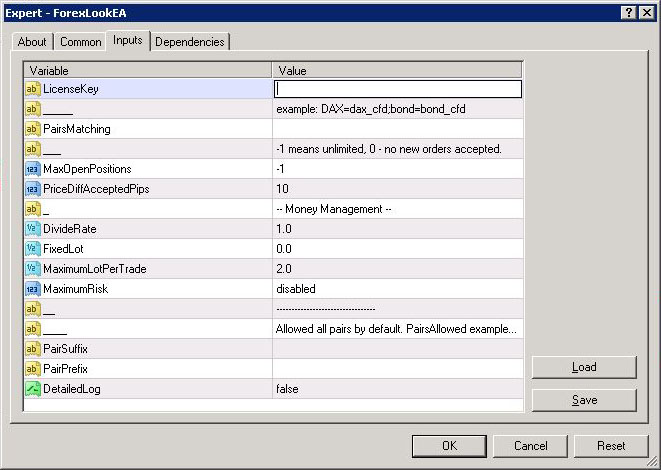
Task: Select the FixedLot variable name
Action: coord(63,249)
